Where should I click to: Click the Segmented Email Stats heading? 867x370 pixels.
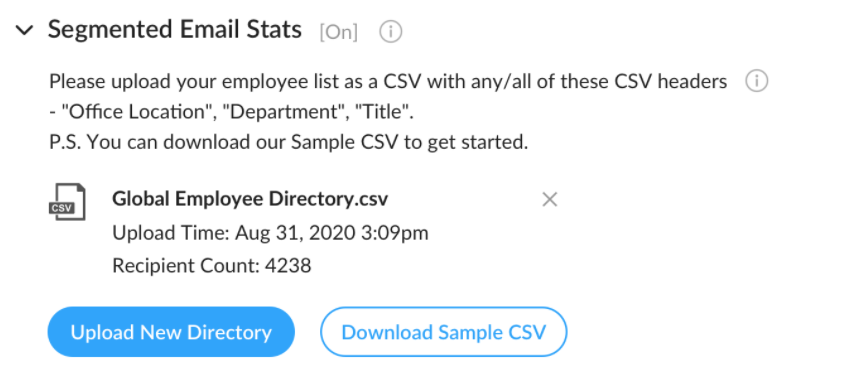tap(175, 29)
